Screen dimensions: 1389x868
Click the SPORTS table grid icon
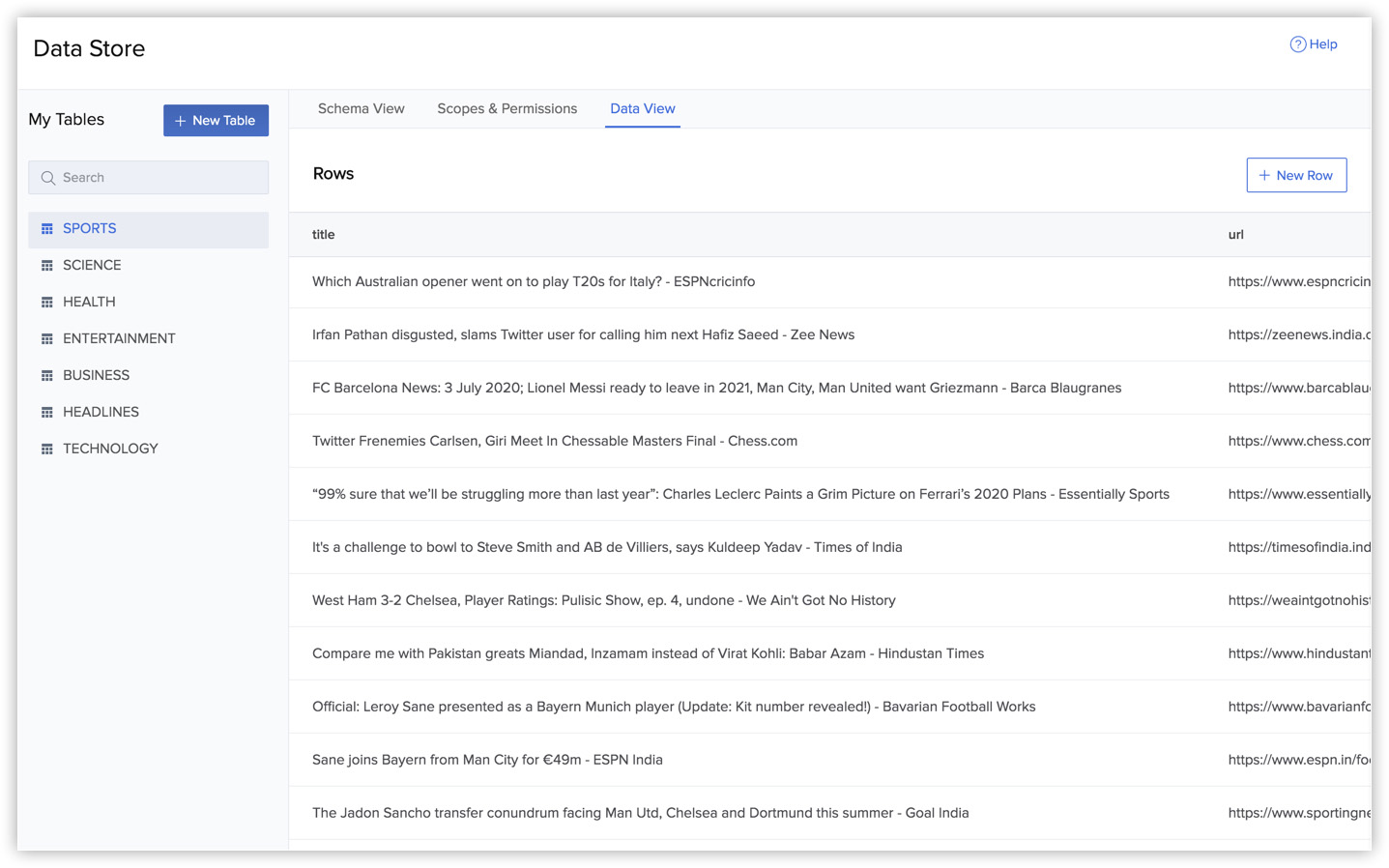pos(46,229)
